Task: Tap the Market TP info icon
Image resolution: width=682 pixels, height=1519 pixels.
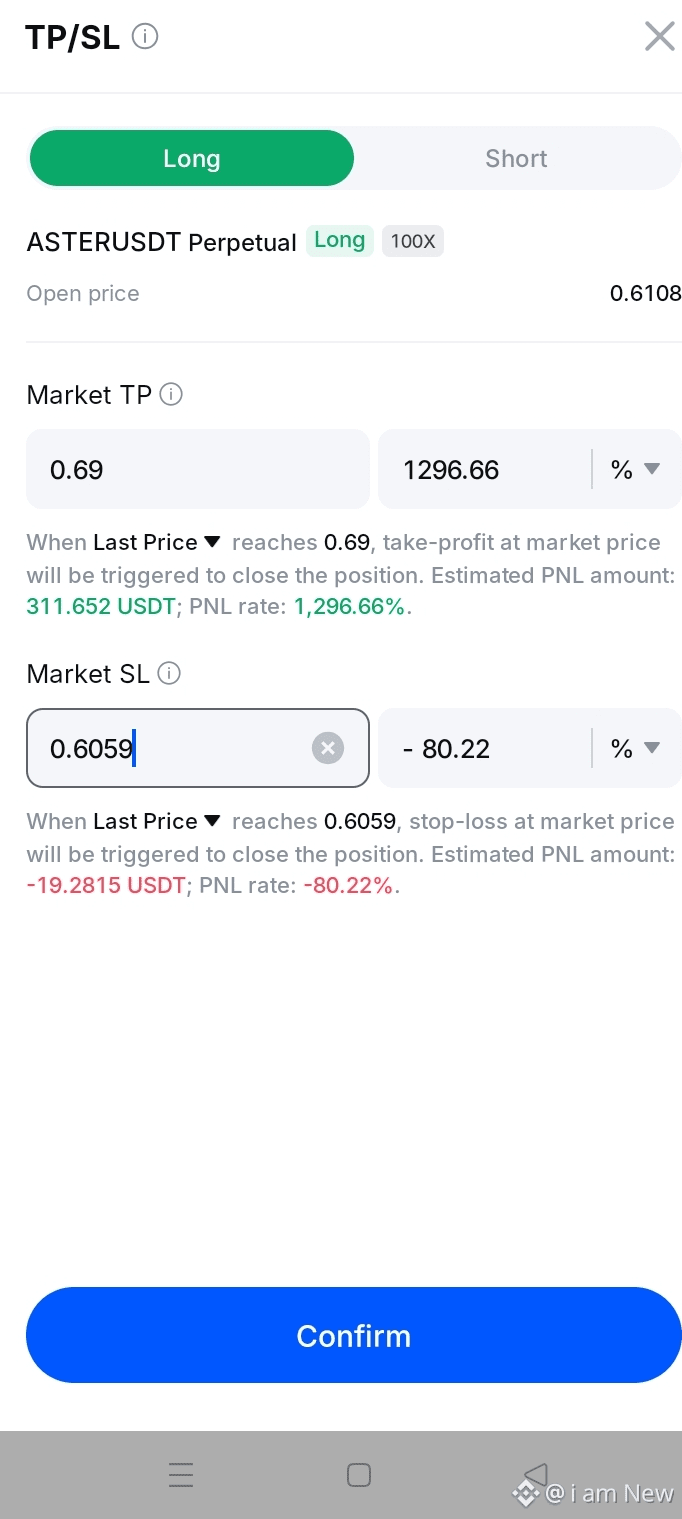Action: click(x=171, y=395)
